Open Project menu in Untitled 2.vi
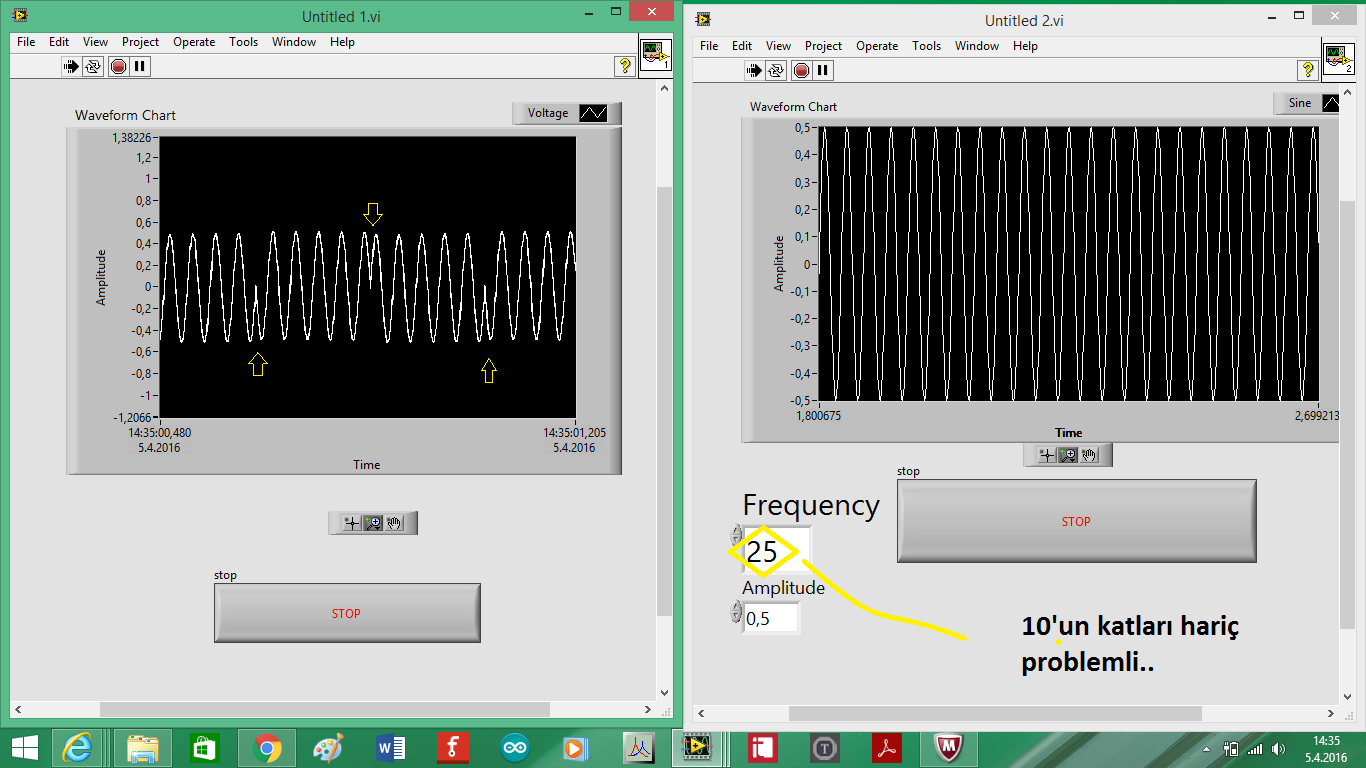Screen dimensions: 1366x768 (x=824, y=46)
